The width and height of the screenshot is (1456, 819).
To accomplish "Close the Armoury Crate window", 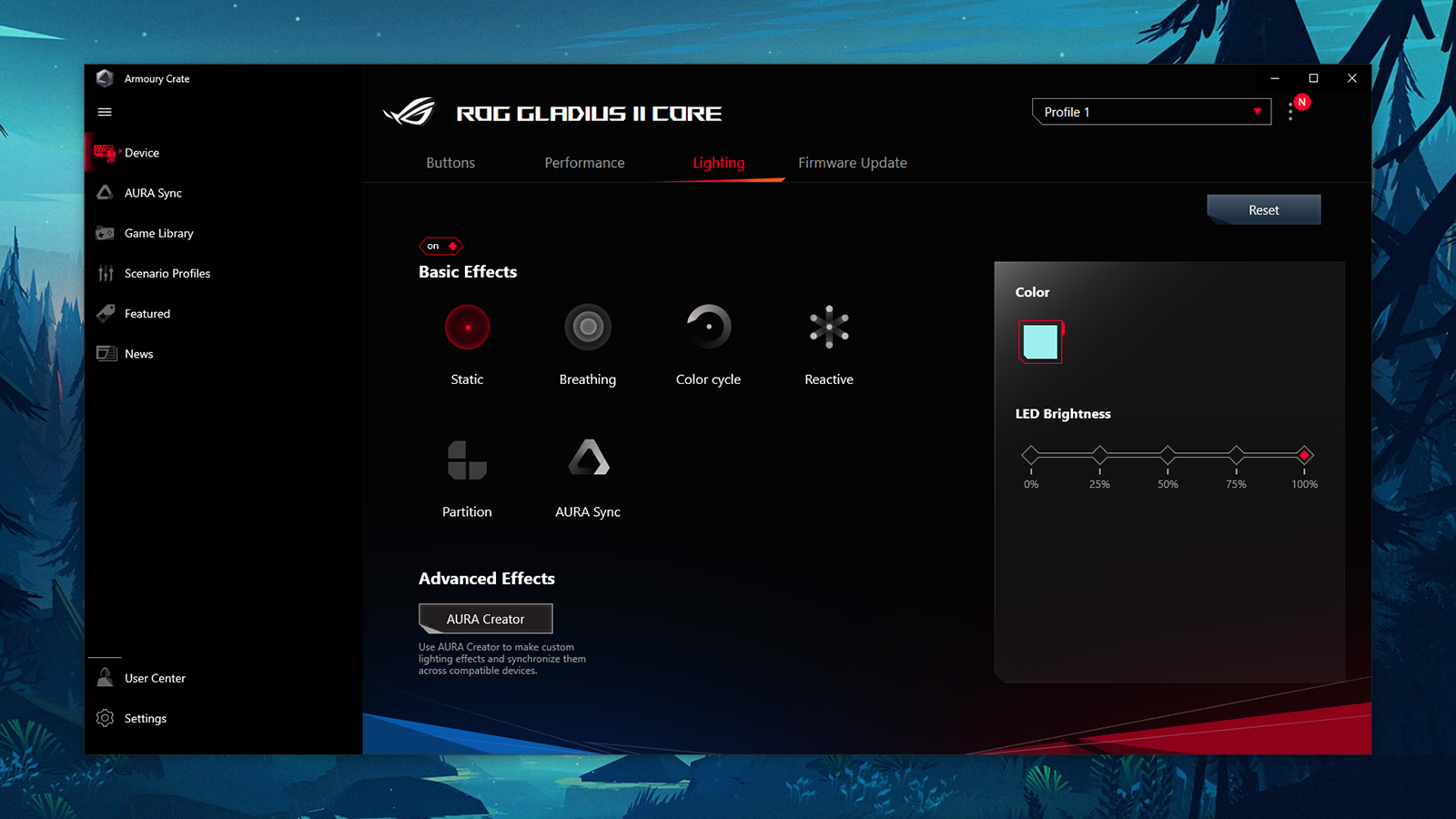I will [x=1352, y=78].
